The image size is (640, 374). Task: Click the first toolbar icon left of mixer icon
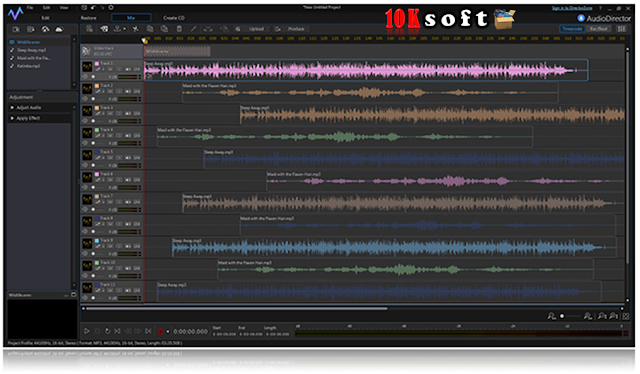pyautogui.click(x=89, y=29)
